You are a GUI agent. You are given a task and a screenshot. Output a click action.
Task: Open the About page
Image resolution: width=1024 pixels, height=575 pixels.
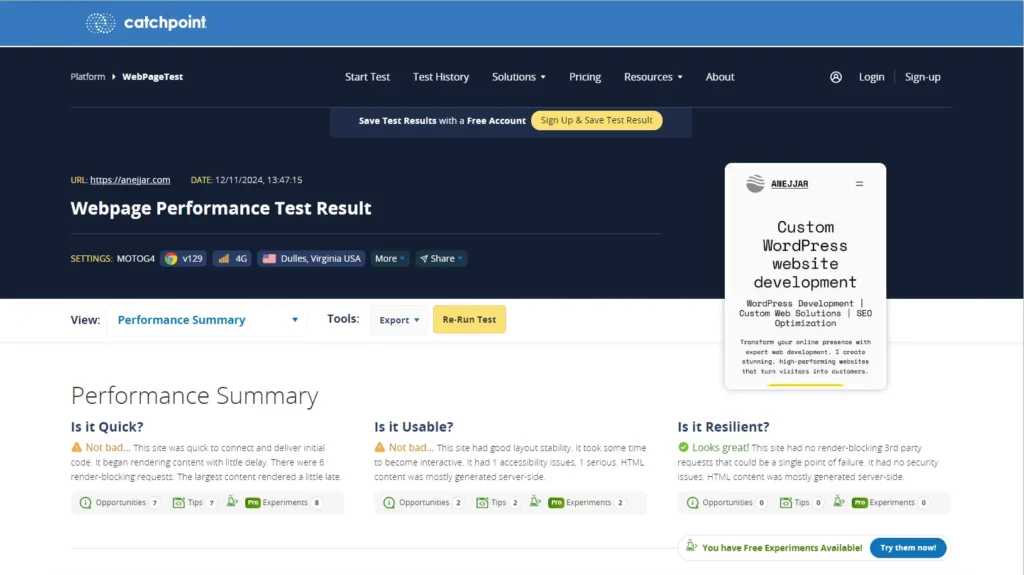click(x=720, y=77)
